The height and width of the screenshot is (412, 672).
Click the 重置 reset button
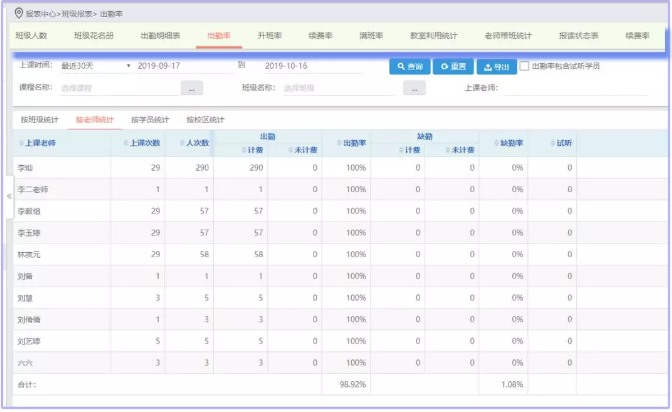coord(451,66)
